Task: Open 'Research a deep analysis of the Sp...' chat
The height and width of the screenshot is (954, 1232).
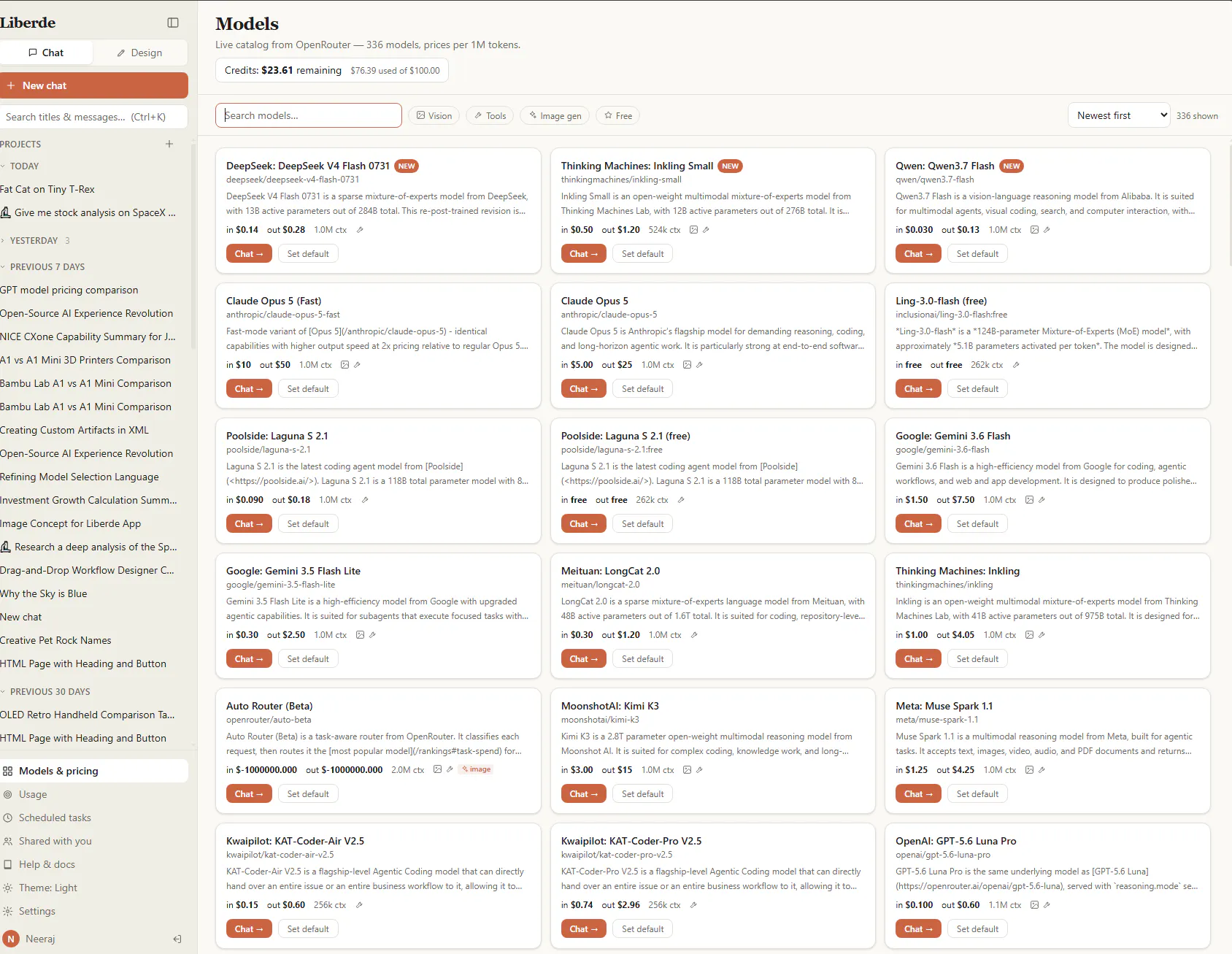Action: pyautogui.click(x=93, y=547)
